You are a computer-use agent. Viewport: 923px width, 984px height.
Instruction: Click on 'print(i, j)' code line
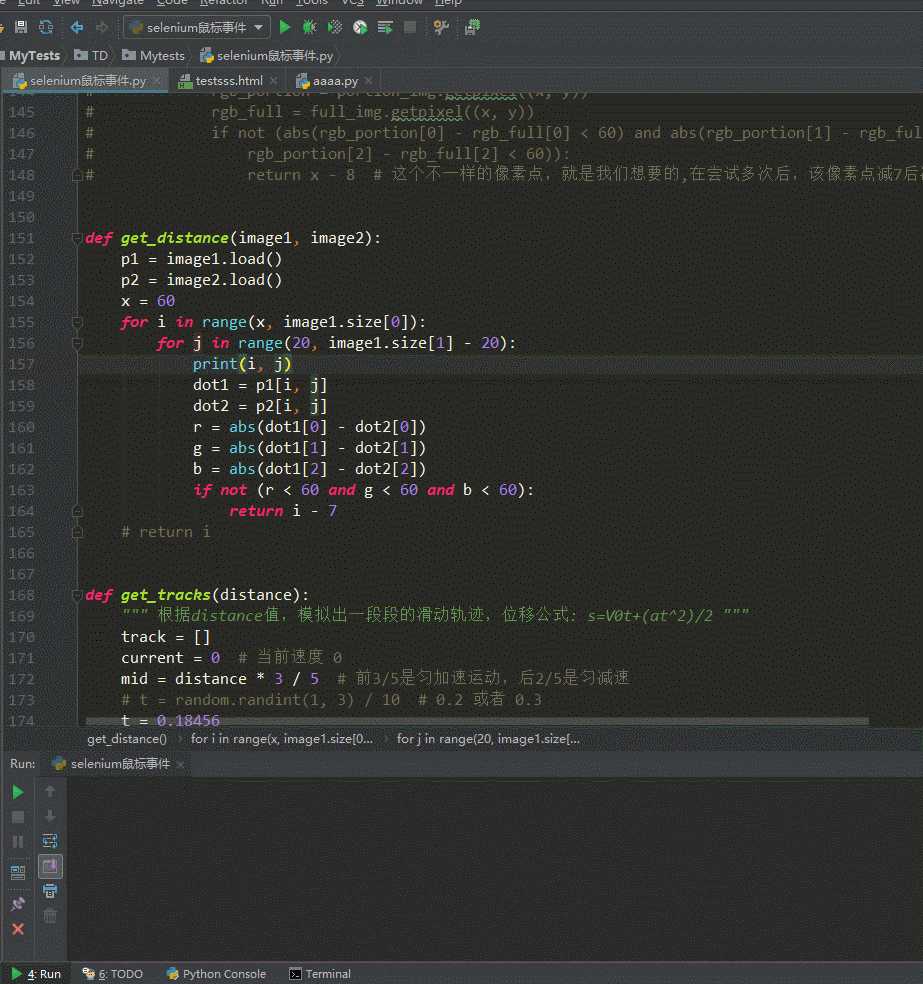coord(242,364)
